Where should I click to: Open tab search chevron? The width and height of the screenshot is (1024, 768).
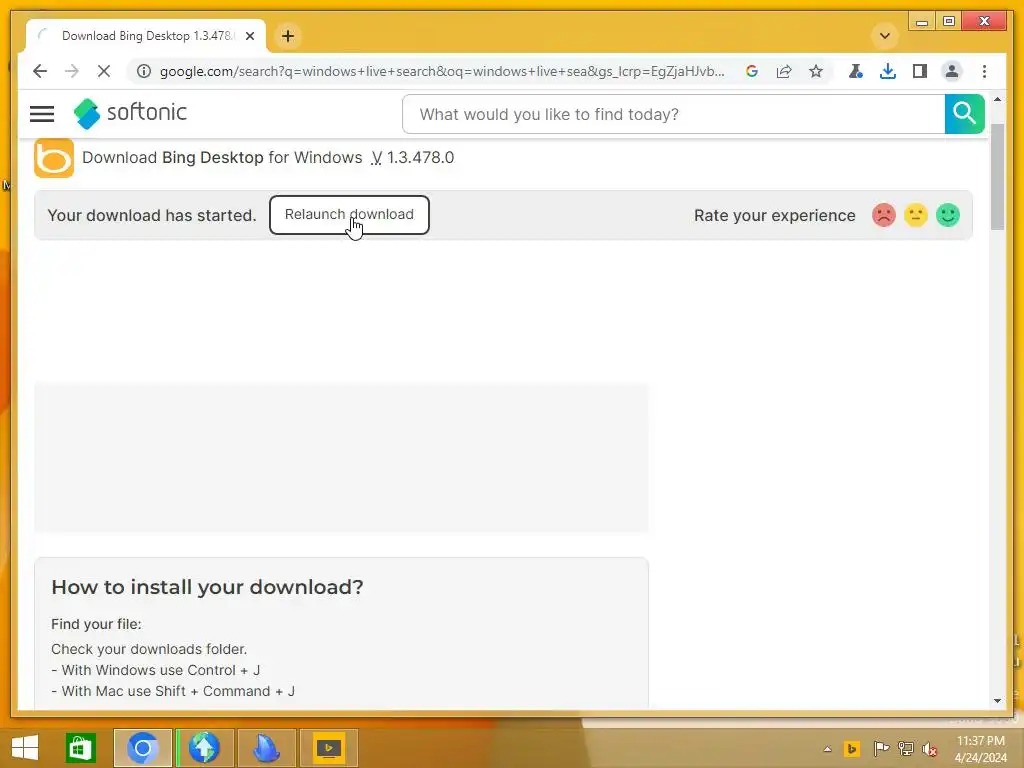(x=885, y=36)
